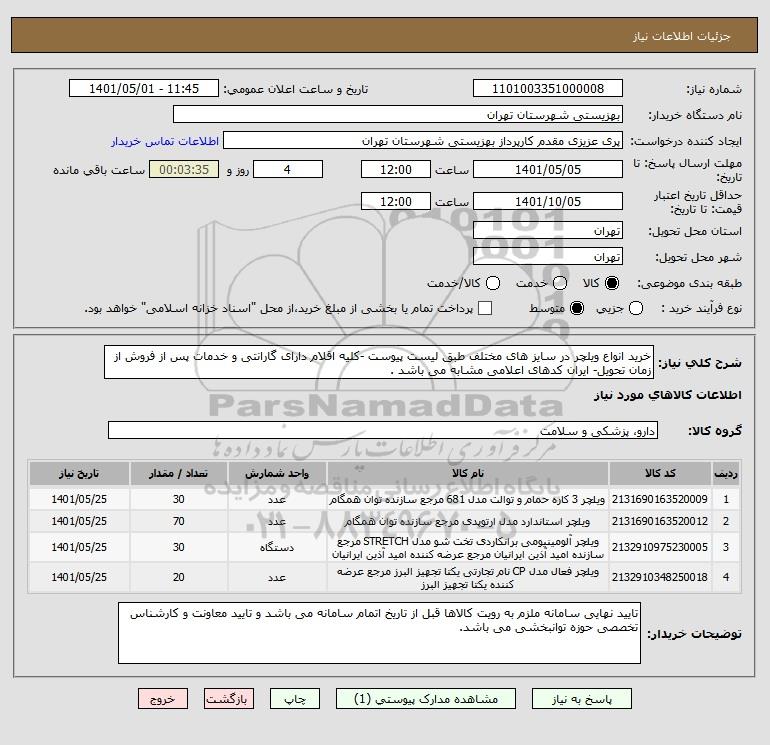Click product name ویلچر فعال مدل CP
770x745 pixels.
coord(468,578)
